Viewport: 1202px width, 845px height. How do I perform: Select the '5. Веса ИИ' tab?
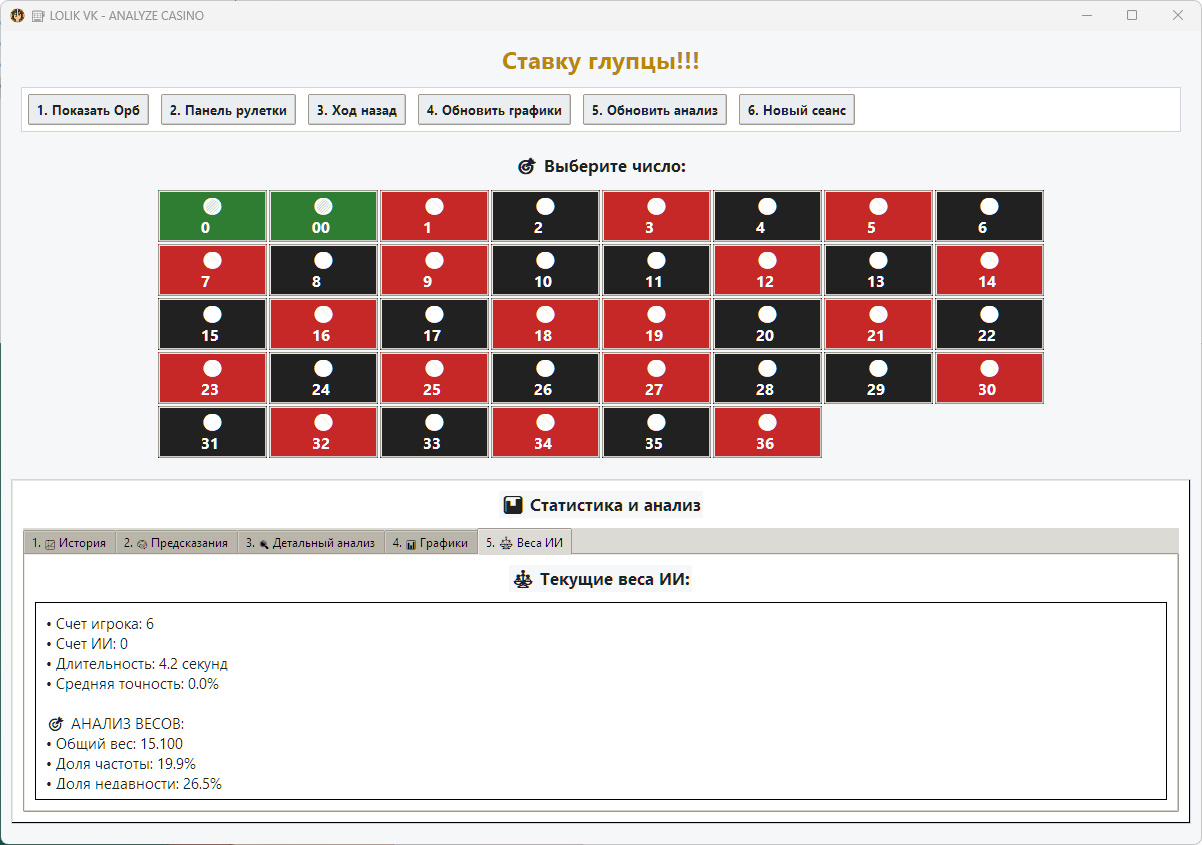click(x=525, y=542)
